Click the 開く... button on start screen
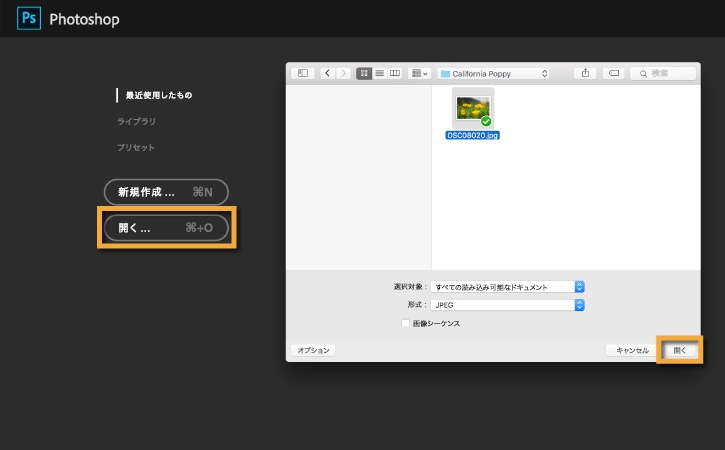Viewport: 725px width, 450px height. (x=166, y=228)
